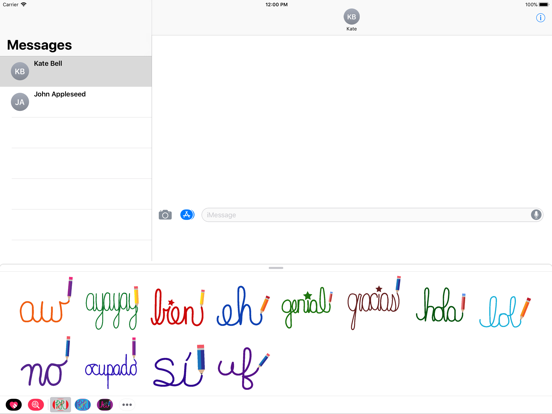Tap the blue App Store apps button
This screenshot has width=552, height=414.
click(187, 214)
